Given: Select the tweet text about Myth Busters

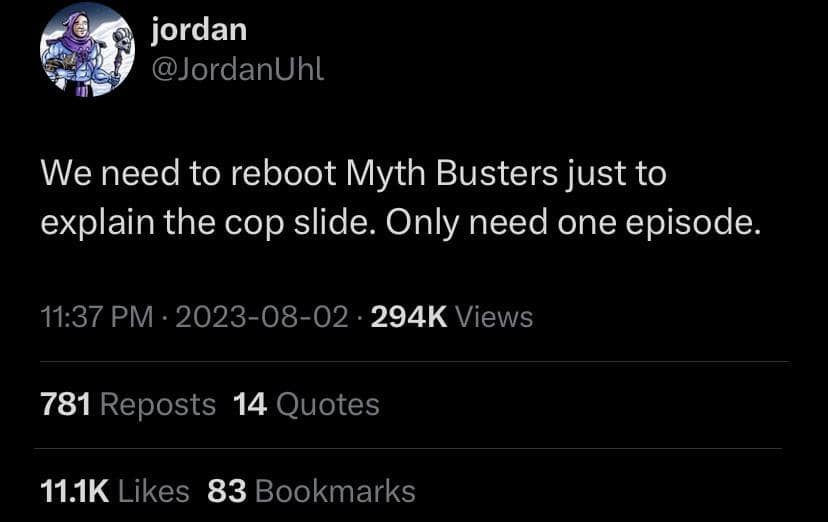Looking at the screenshot, I should [401, 198].
